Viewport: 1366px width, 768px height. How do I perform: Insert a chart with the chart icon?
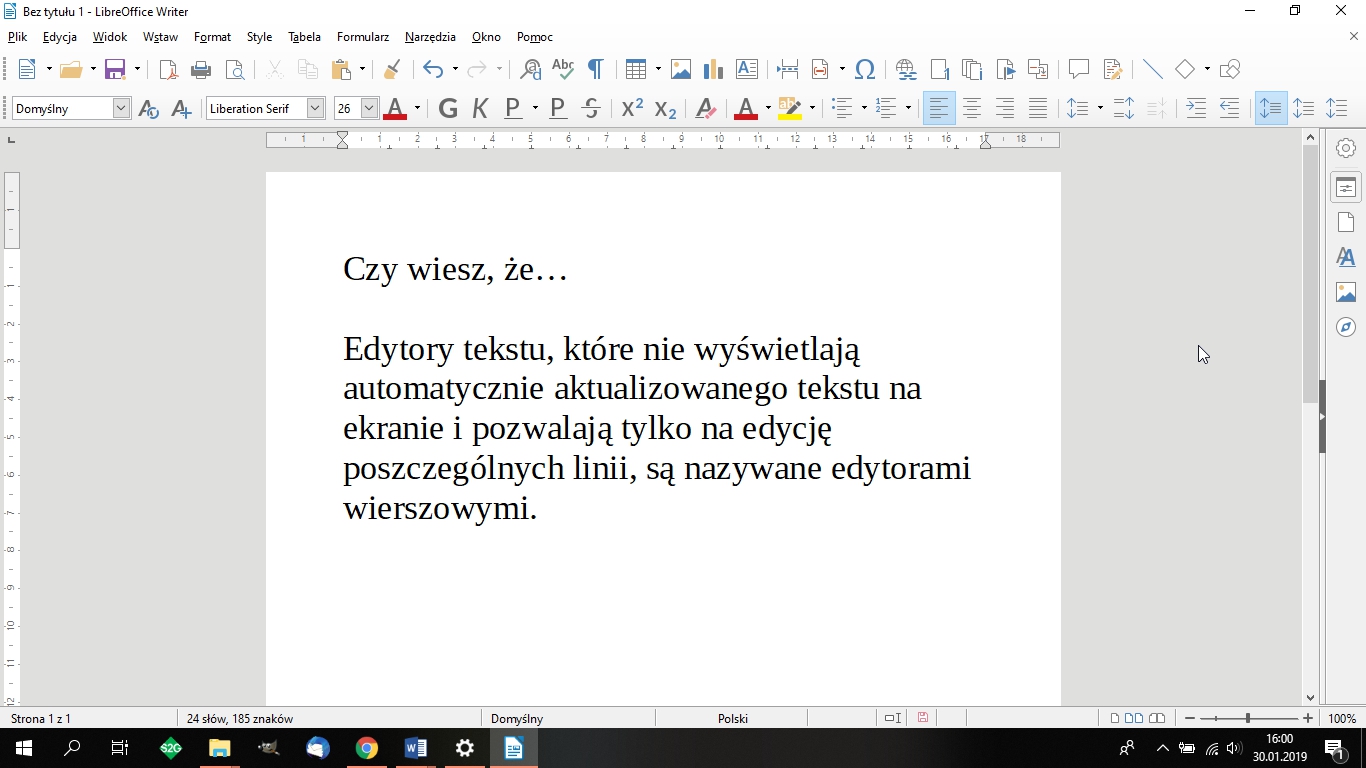coord(713,69)
